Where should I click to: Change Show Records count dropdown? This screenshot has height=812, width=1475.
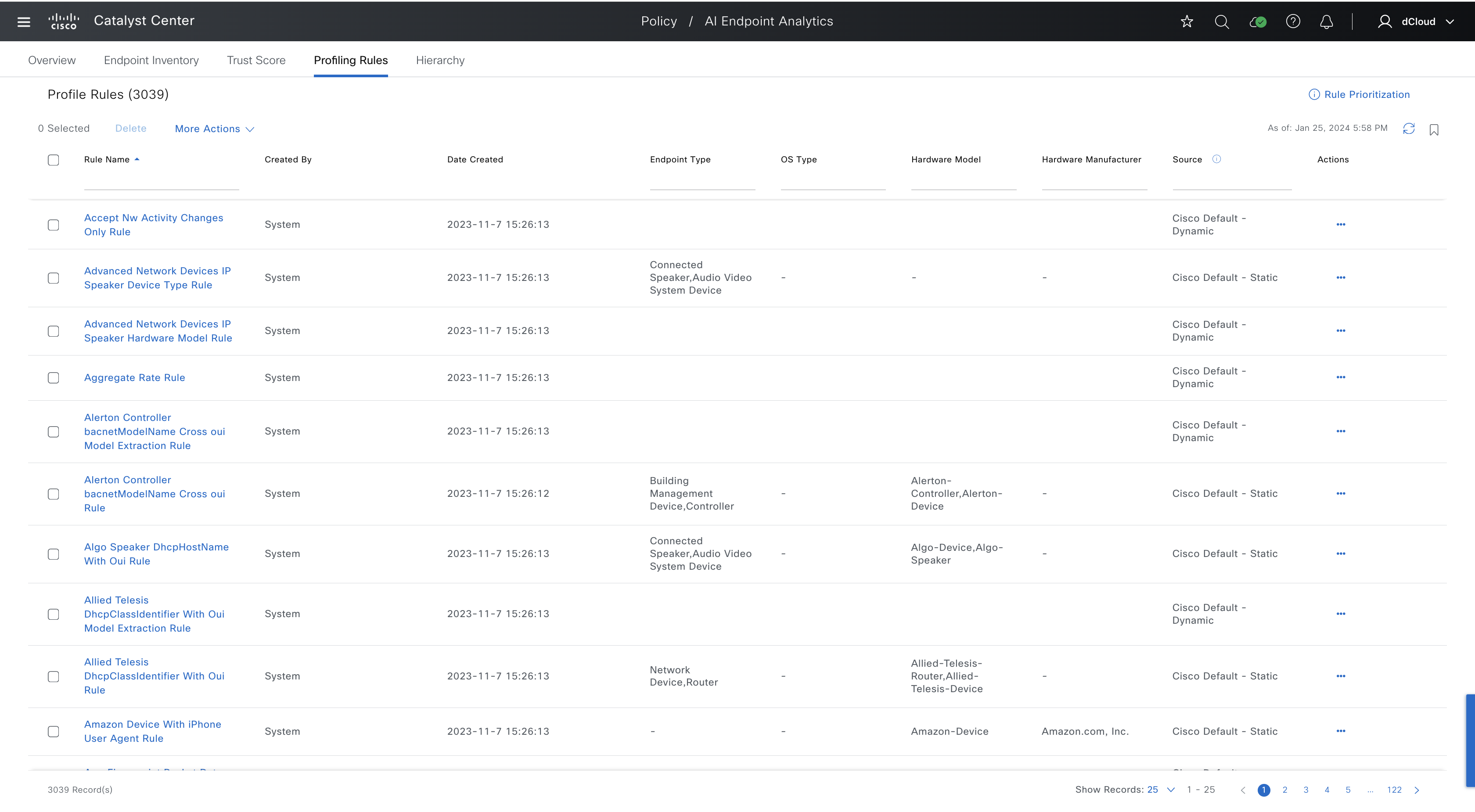(x=1161, y=790)
